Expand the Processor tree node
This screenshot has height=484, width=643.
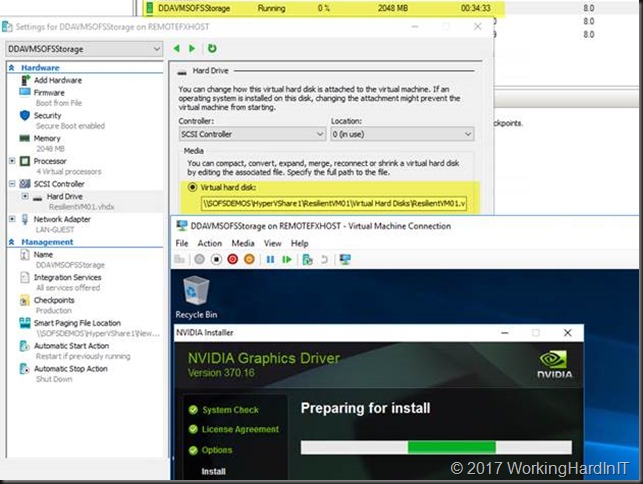click(12, 161)
